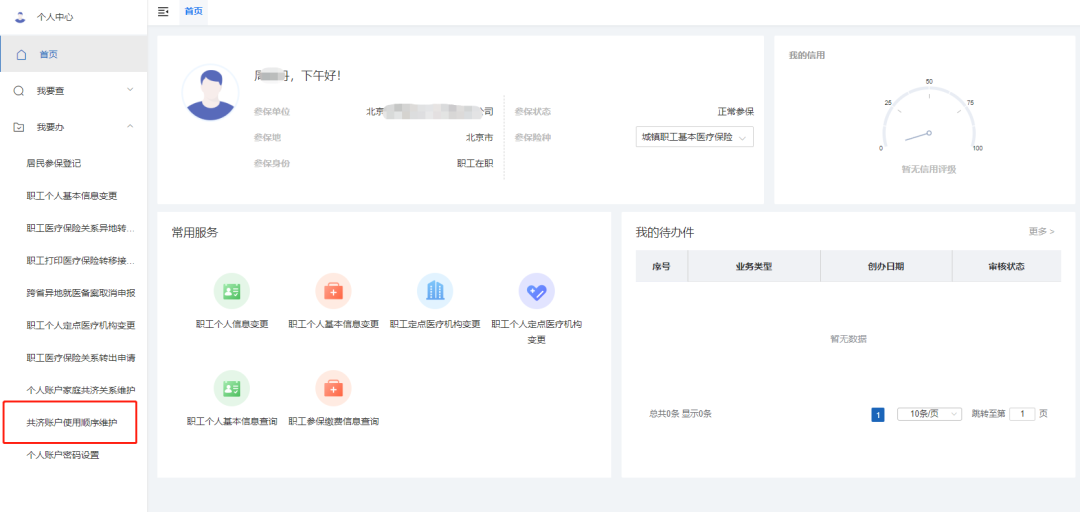Open 共济账户使用顺序维护 sidebar item
This screenshot has height=512, width=1080.
tap(72, 423)
